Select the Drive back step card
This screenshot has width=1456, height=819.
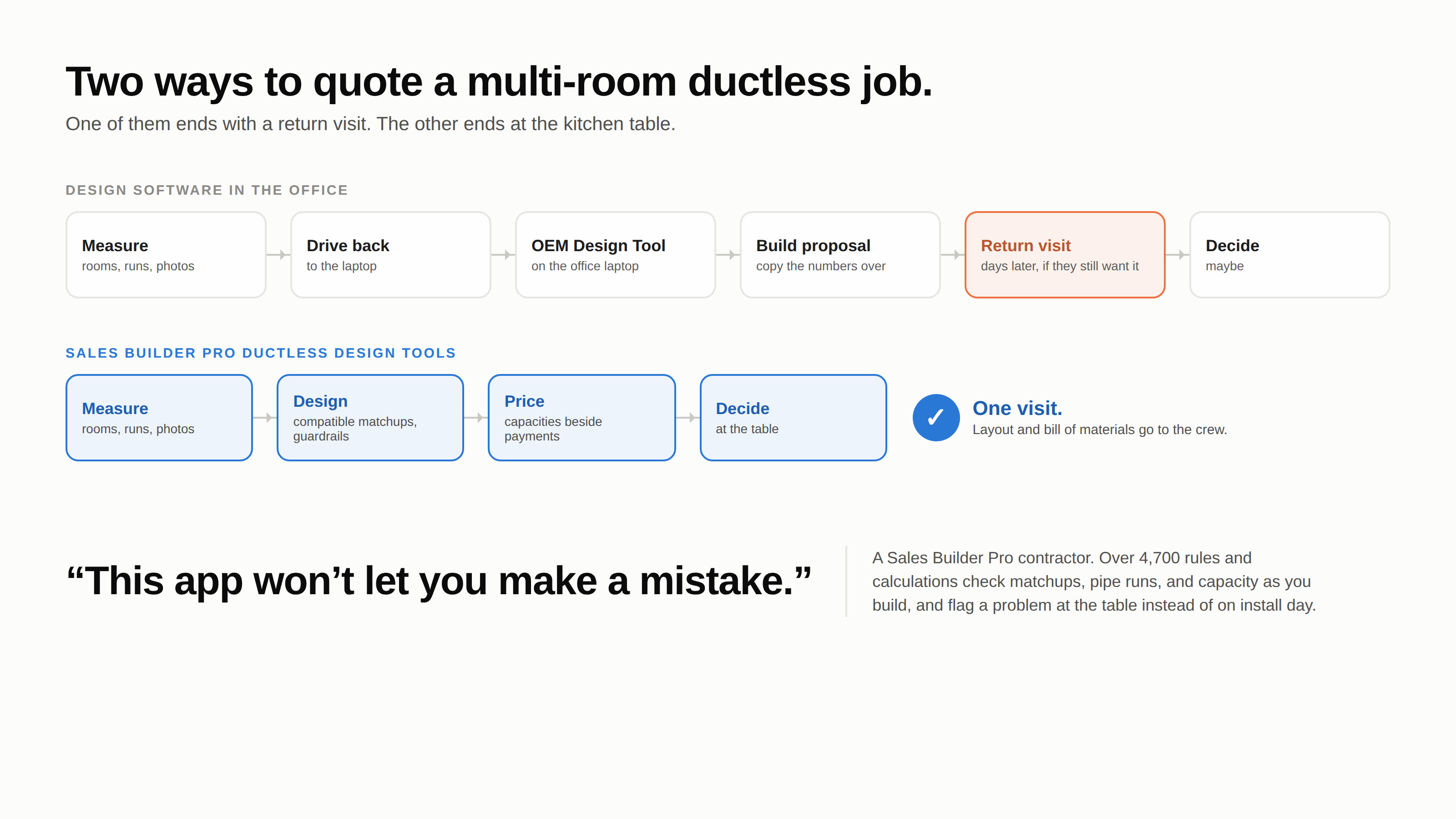point(390,255)
